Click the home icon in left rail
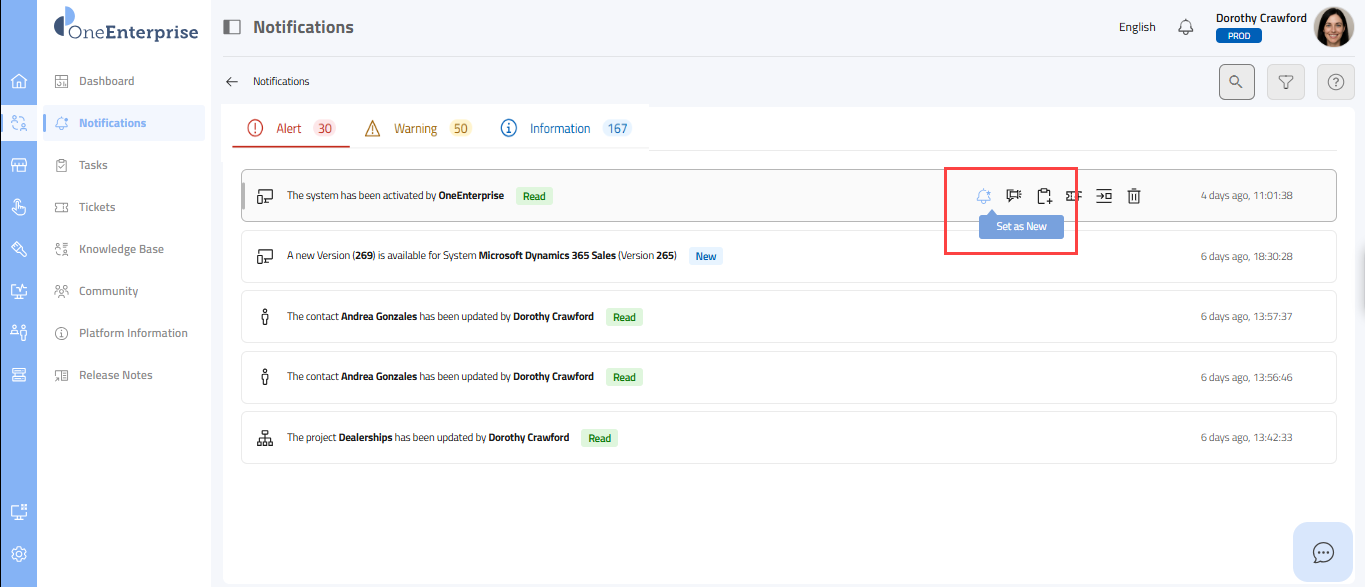 click(18, 81)
